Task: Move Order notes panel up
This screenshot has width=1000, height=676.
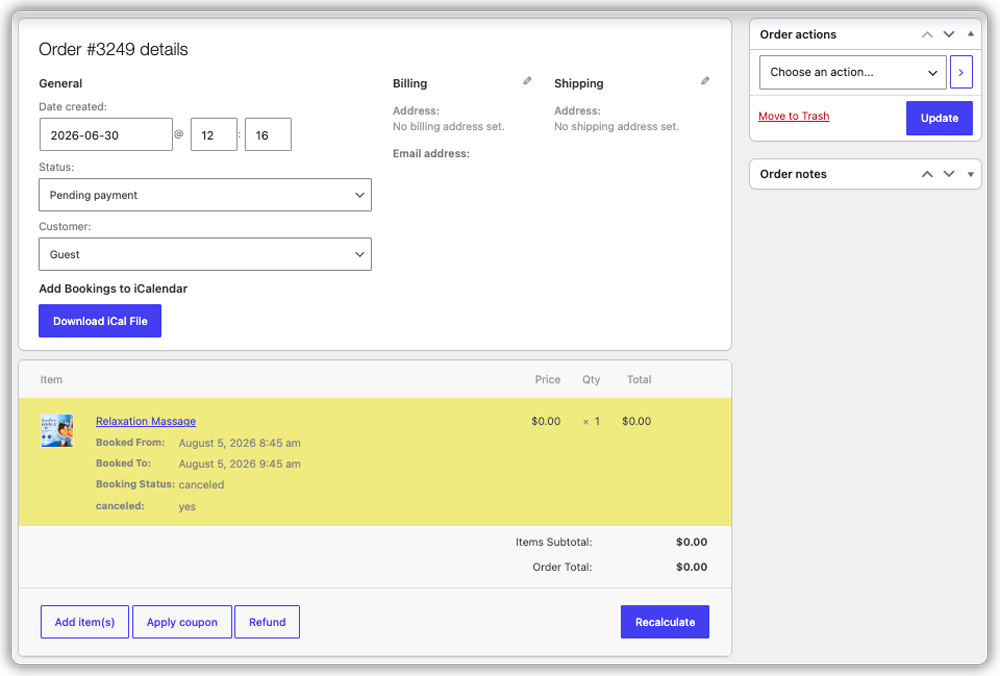Action: (x=927, y=174)
